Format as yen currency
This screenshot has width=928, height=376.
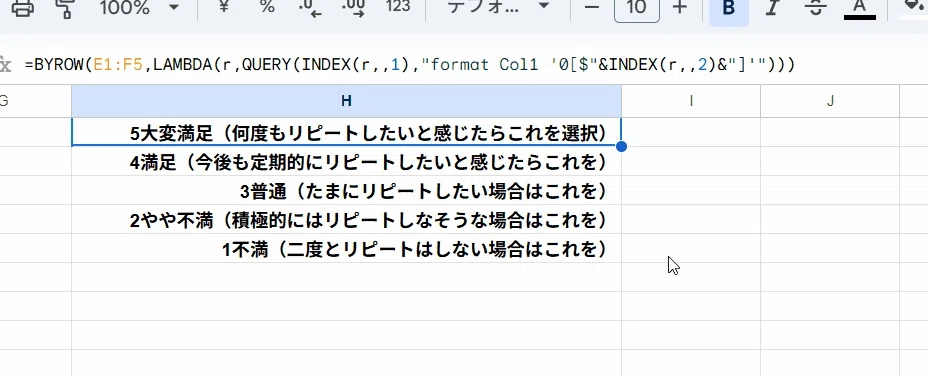point(224,7)
